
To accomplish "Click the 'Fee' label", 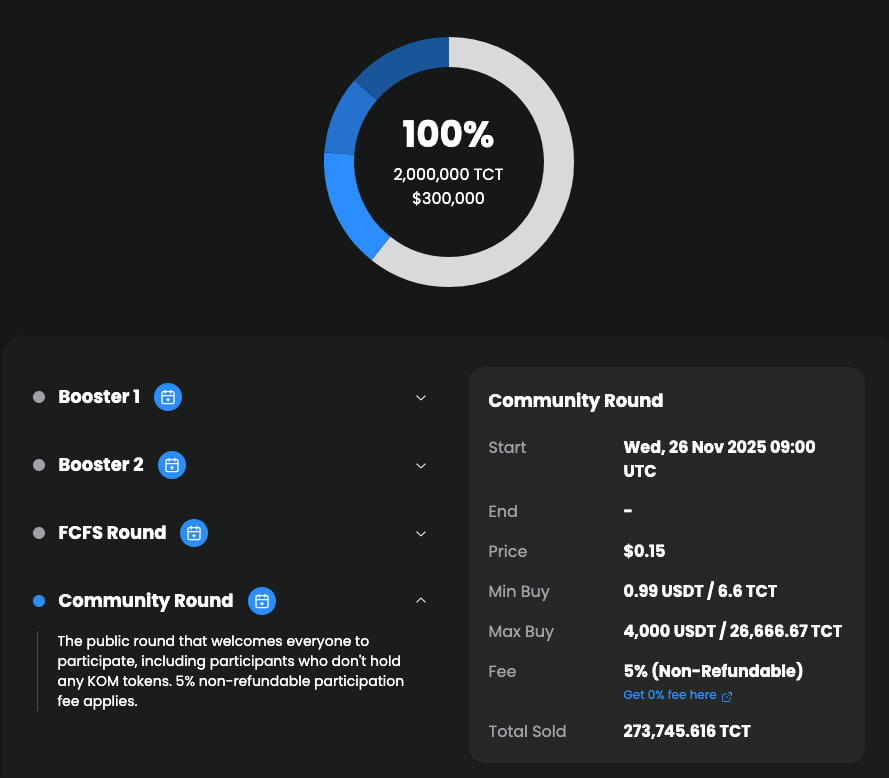I will [502, 671].
